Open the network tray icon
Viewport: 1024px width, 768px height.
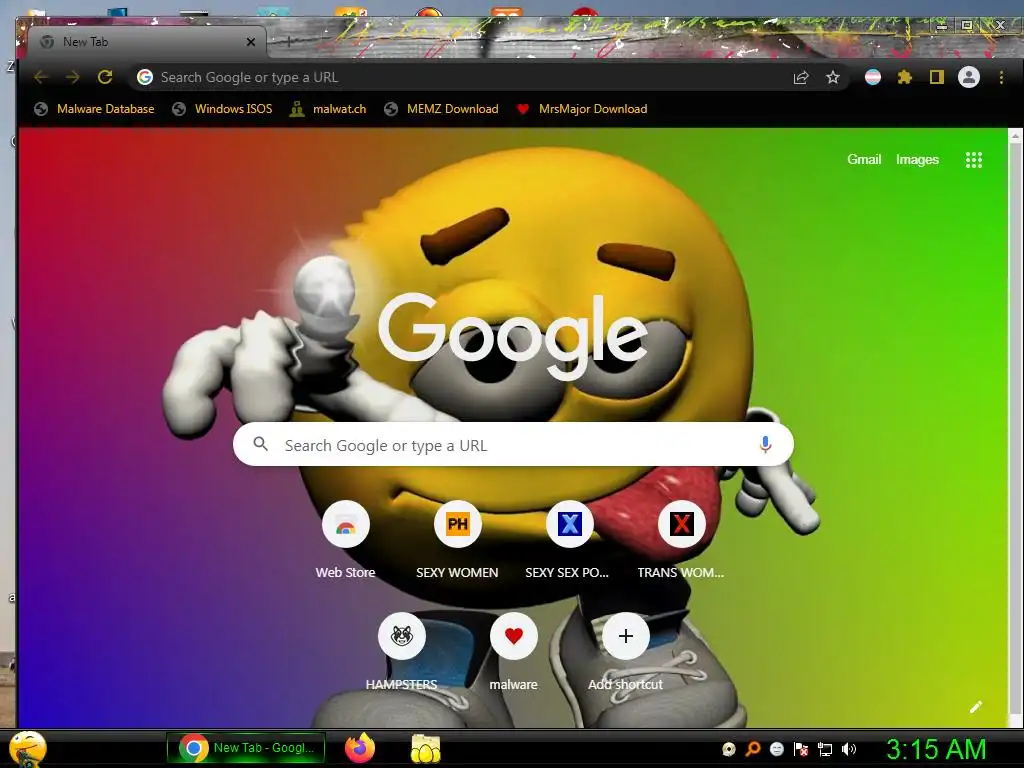[825, 749]
